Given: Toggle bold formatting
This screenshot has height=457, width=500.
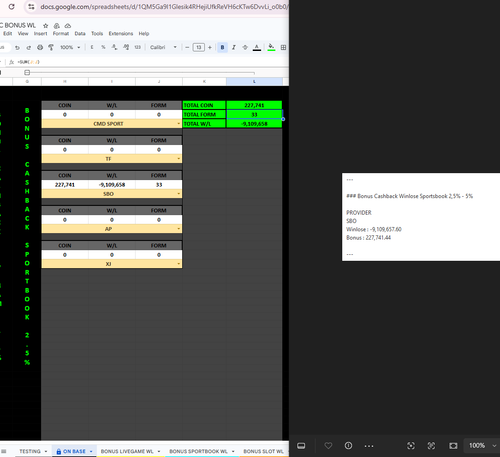Looking at the screenshot, I should click(222, 48).
